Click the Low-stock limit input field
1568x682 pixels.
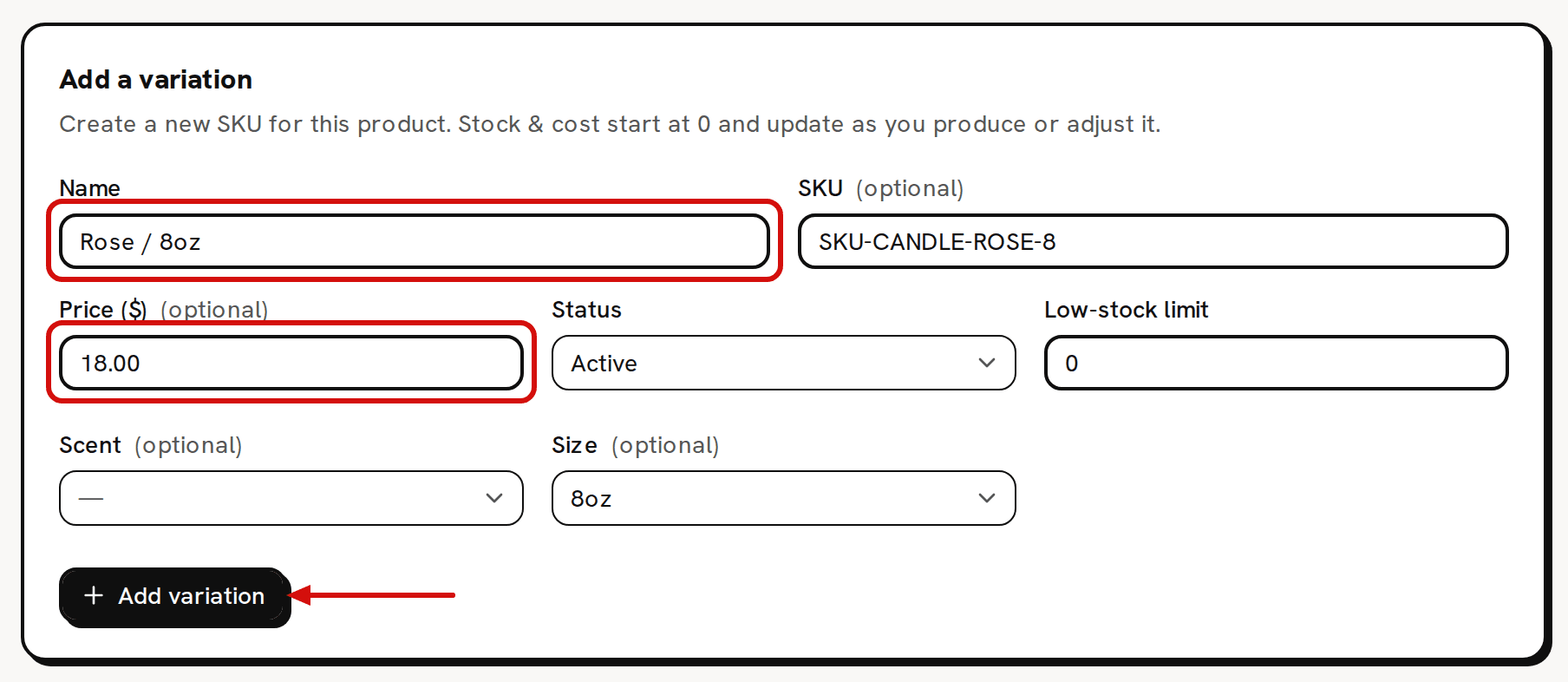coord(1276,363)
